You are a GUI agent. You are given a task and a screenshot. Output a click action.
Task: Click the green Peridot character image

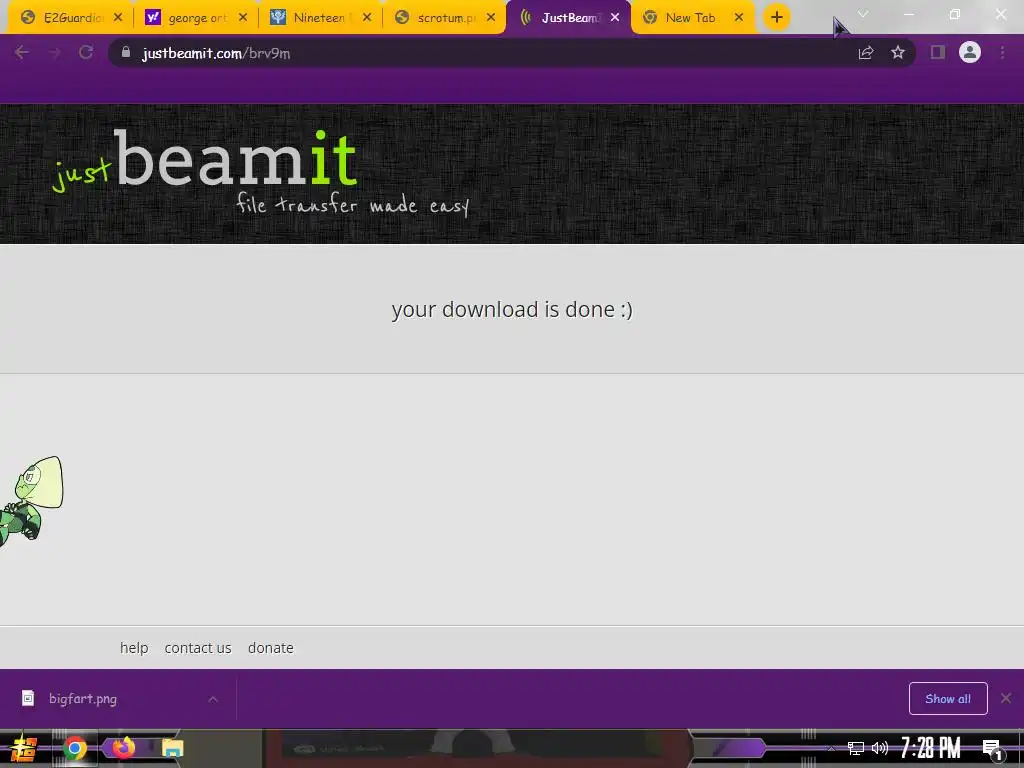(31, 501)
